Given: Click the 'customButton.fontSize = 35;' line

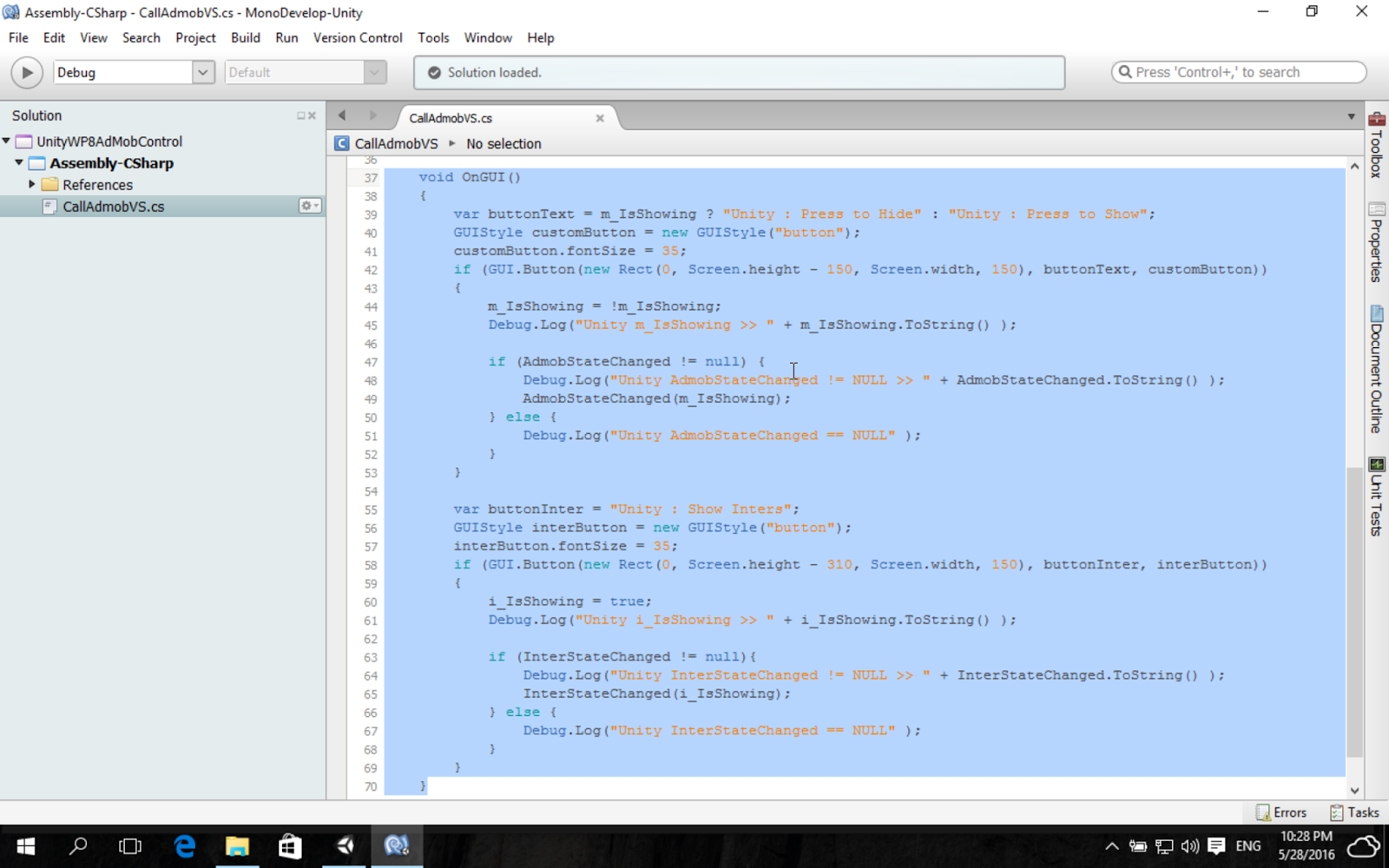Looking at the screenshot, I should (x=569, y=251).
